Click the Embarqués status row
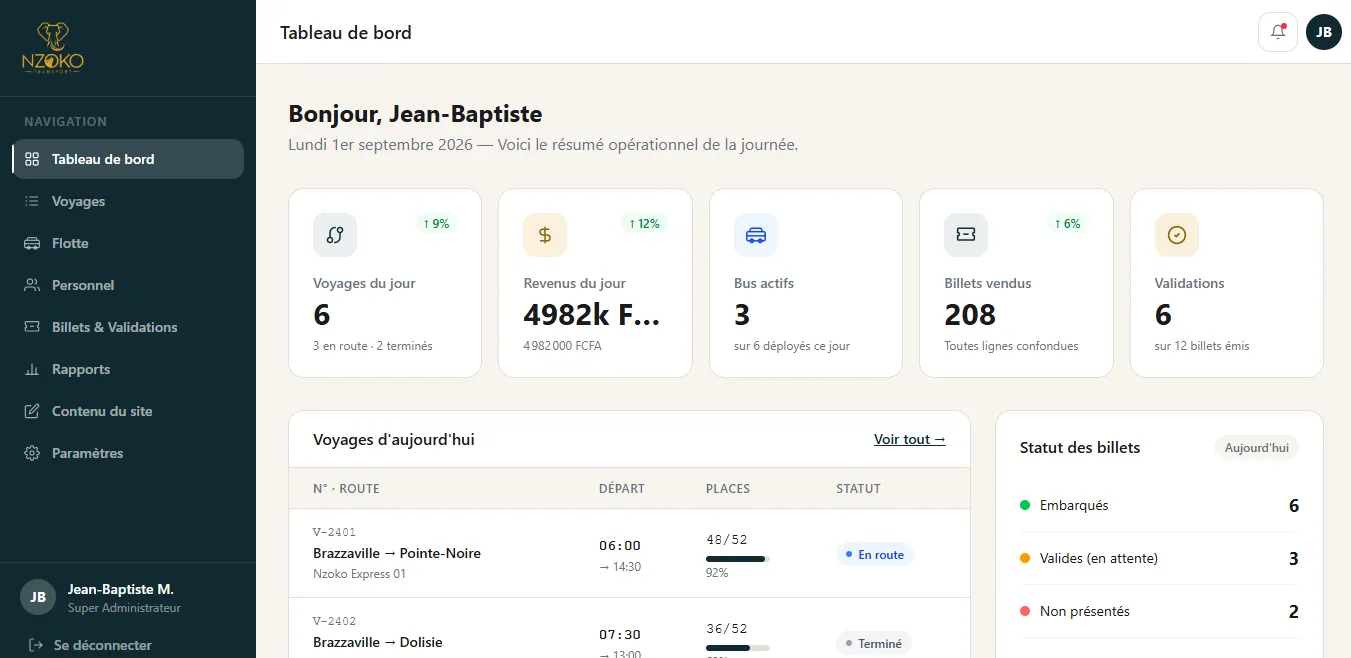The width and height of the screenshot is (1351, 658). click(x=1159, y=505)
